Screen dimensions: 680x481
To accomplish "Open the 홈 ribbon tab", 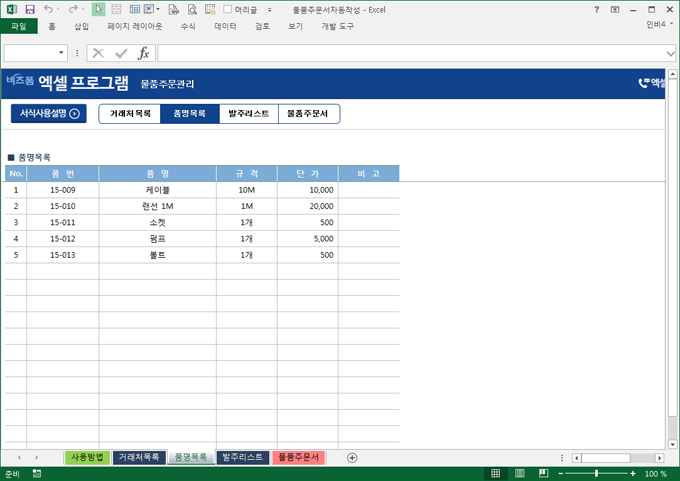I will pyautogui.click(x=52, y=26).
